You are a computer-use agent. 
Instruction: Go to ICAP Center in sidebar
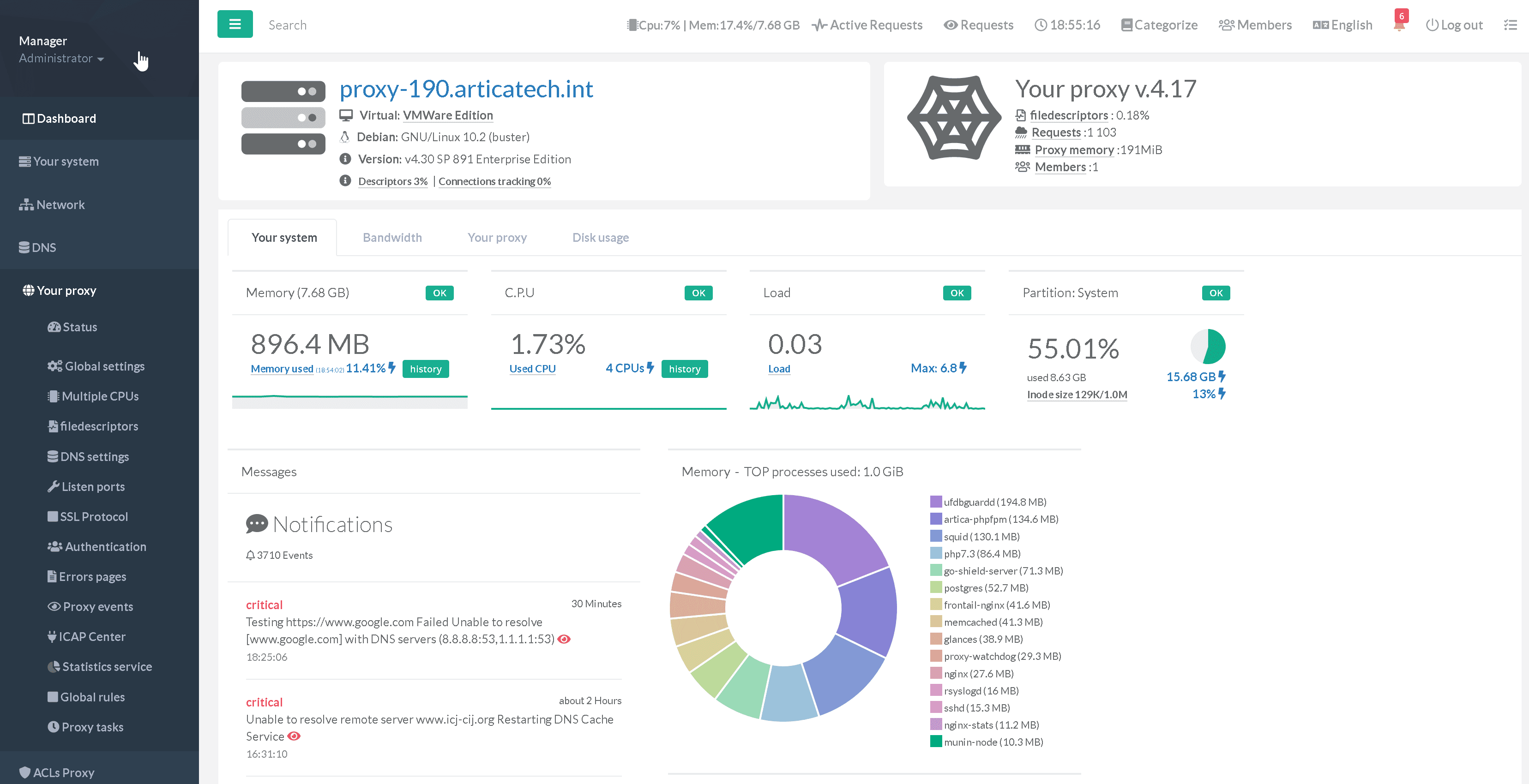pos(91,637)
